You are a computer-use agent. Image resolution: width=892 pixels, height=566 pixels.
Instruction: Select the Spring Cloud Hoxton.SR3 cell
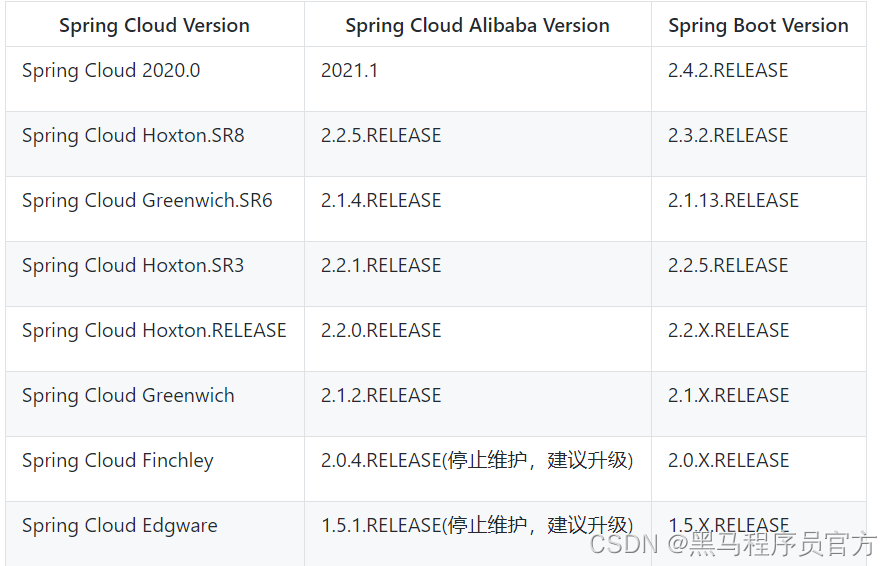pyautogui.click(x=133, y=266)
